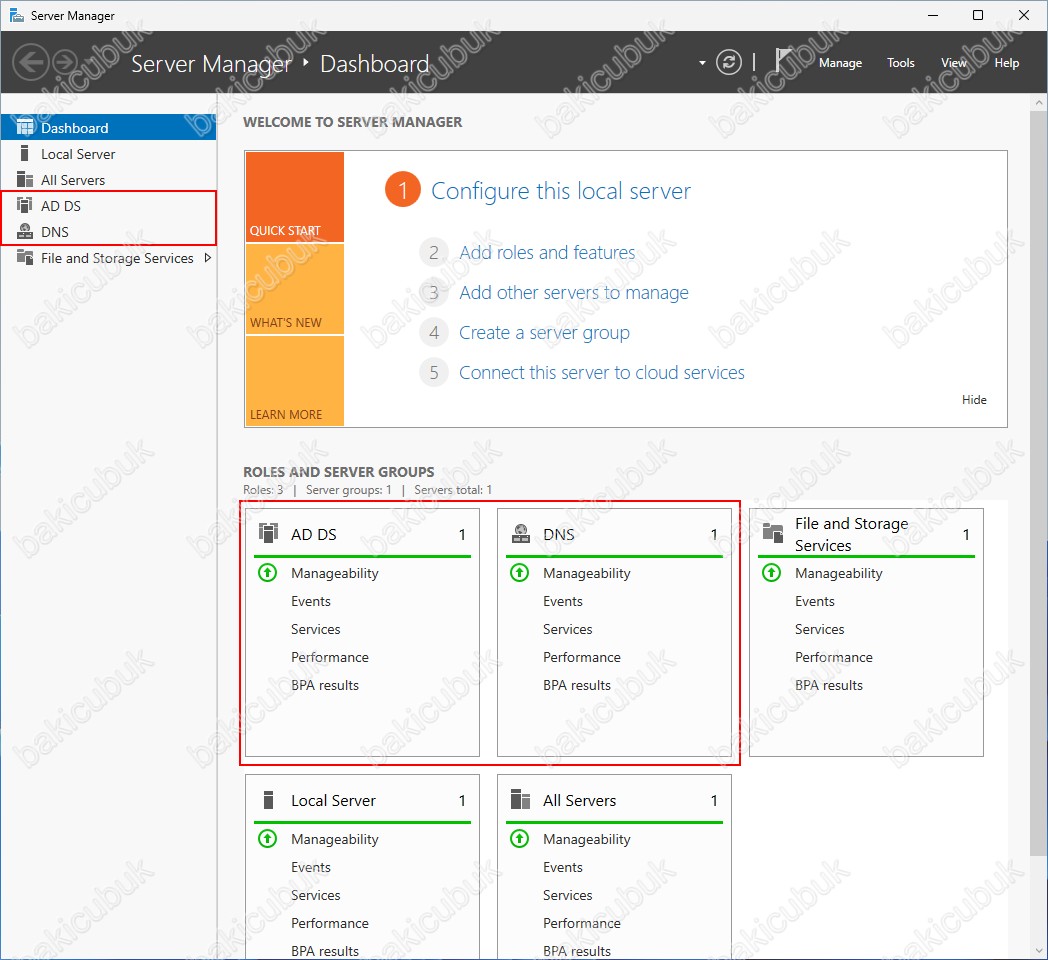Click Configure this local server link
The height and width of the screenshot is (960, 1048).
[561, 191]
